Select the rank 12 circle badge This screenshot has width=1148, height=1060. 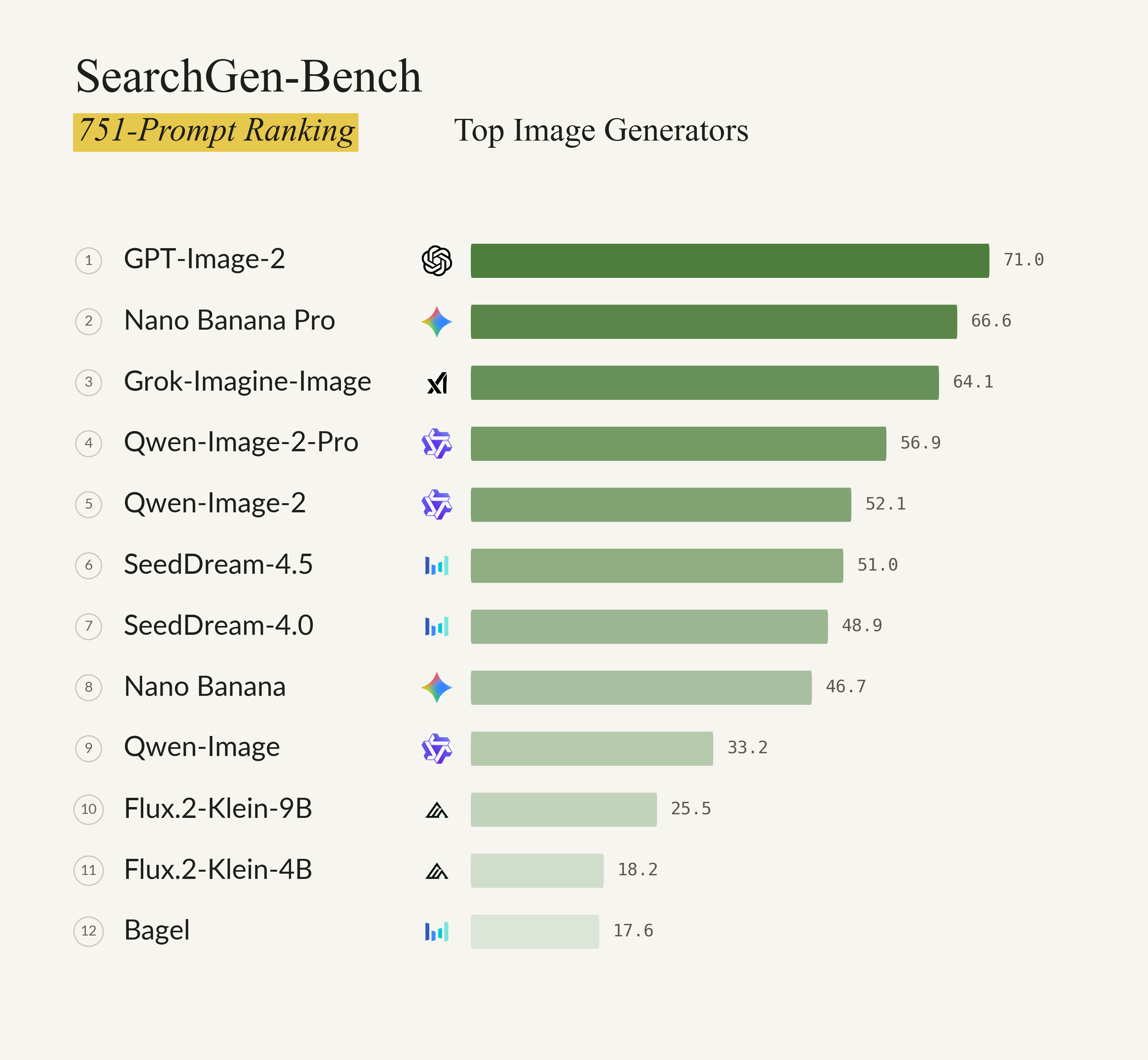89,931
